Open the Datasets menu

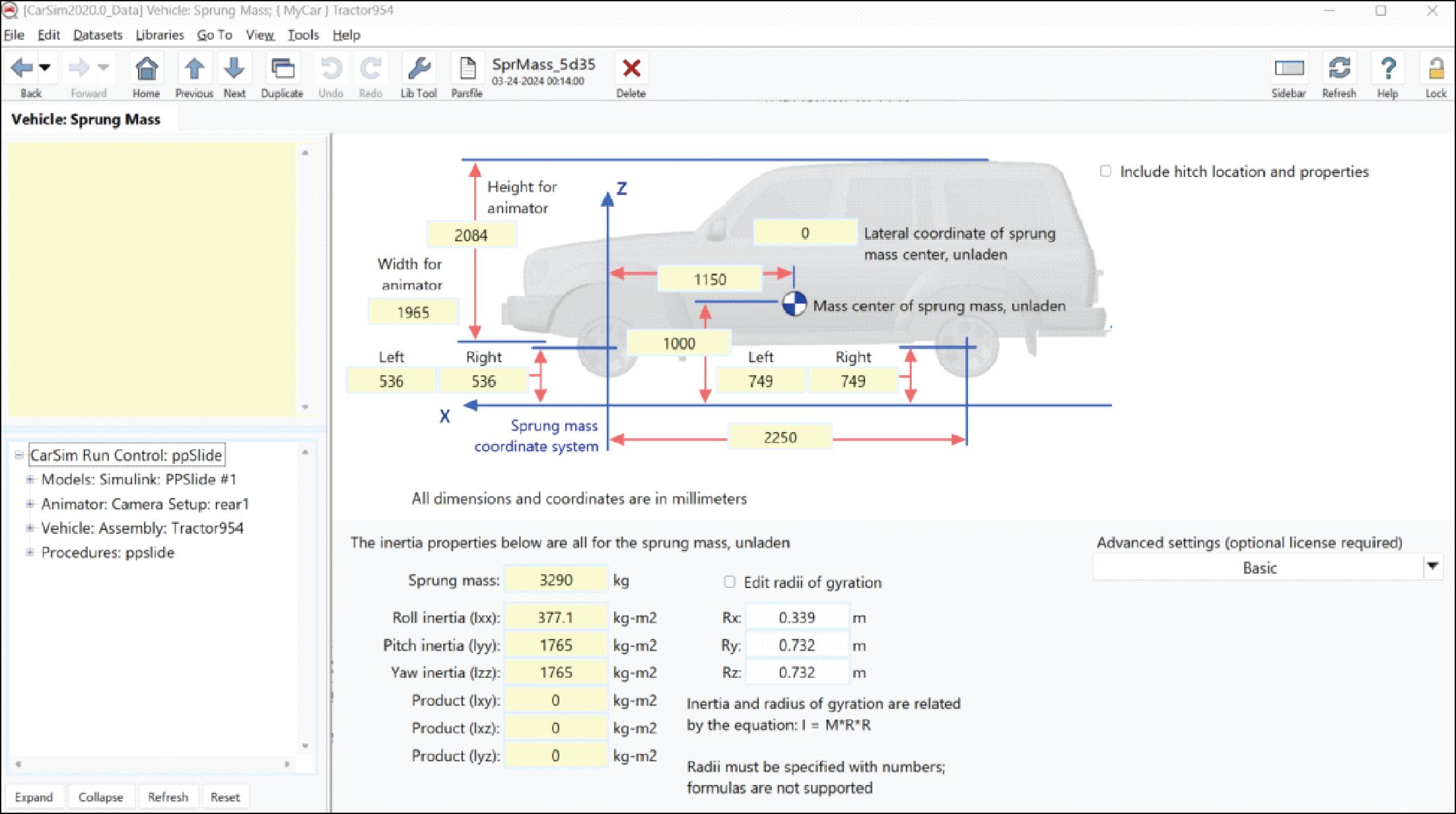pos(98,35)
